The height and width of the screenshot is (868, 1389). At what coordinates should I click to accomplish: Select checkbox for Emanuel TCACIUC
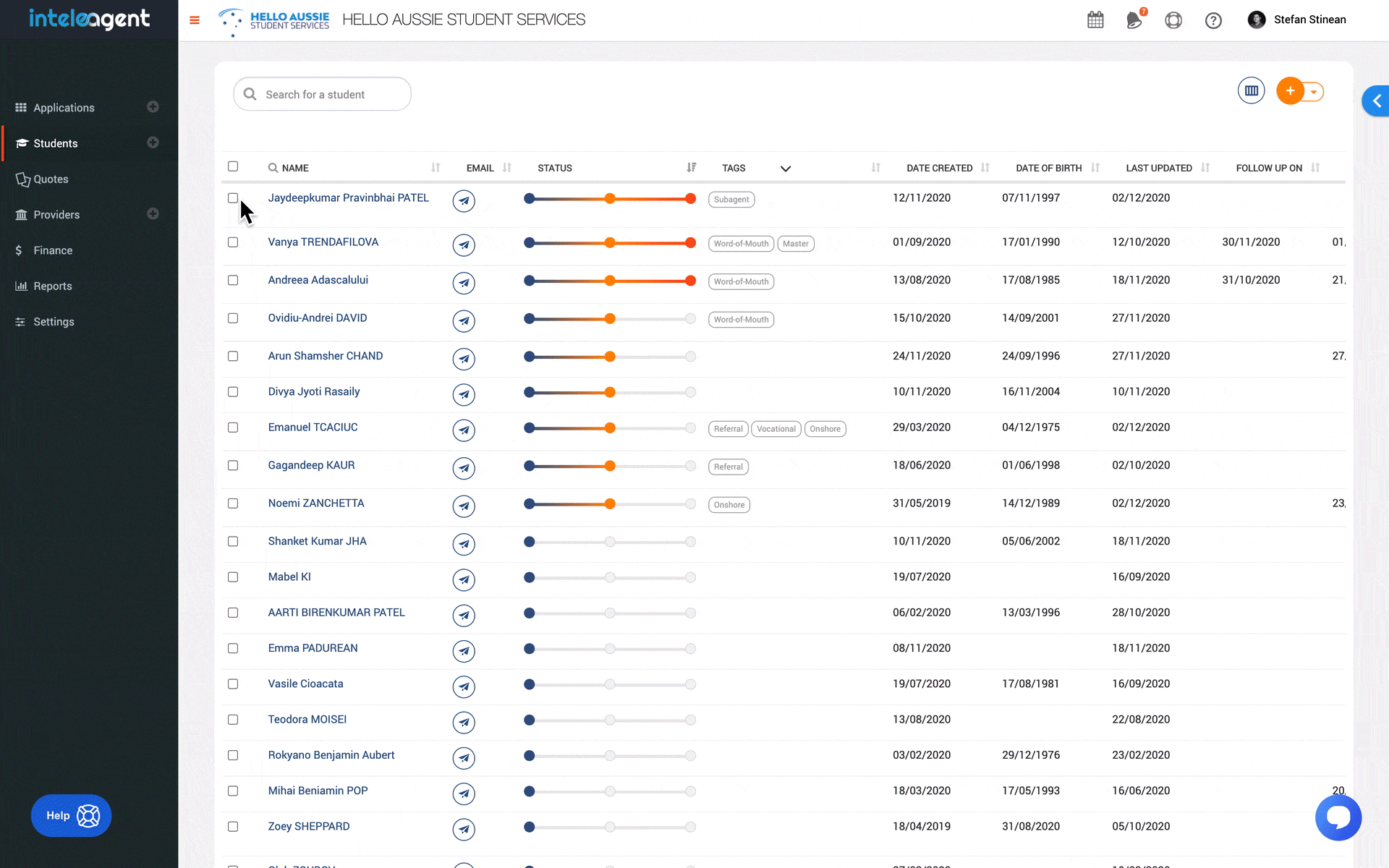tap(233, 427)
